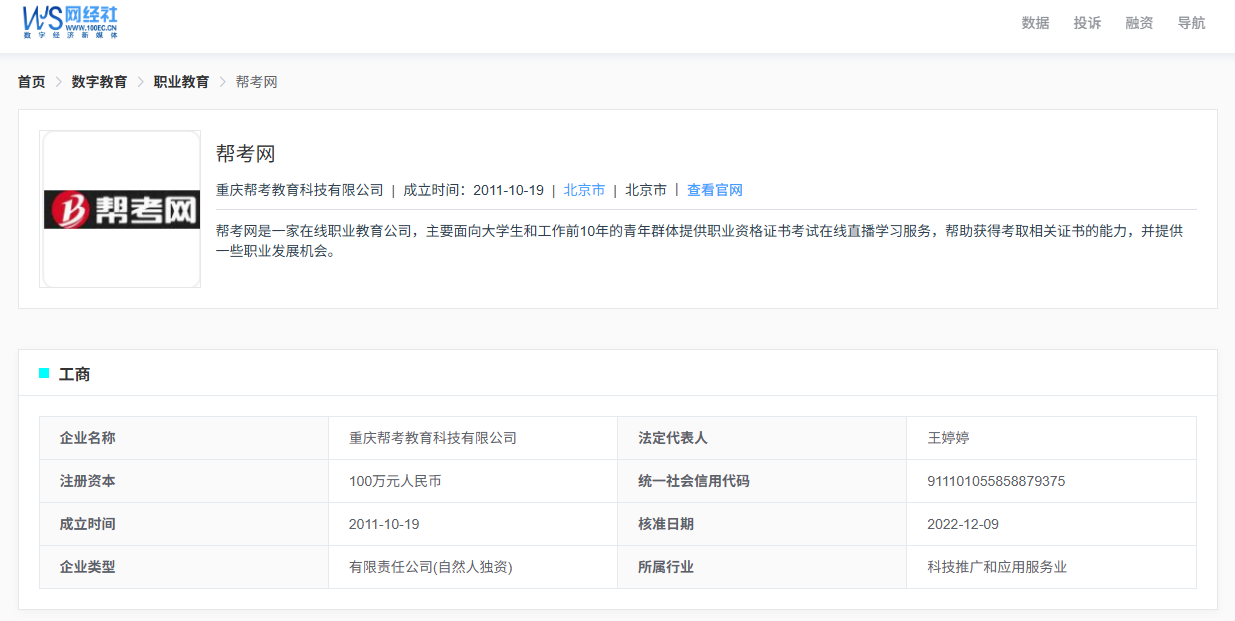Open 数字教育 breadcrumb link
This screenshot has height=621, width=1235.
pos(99,82)
